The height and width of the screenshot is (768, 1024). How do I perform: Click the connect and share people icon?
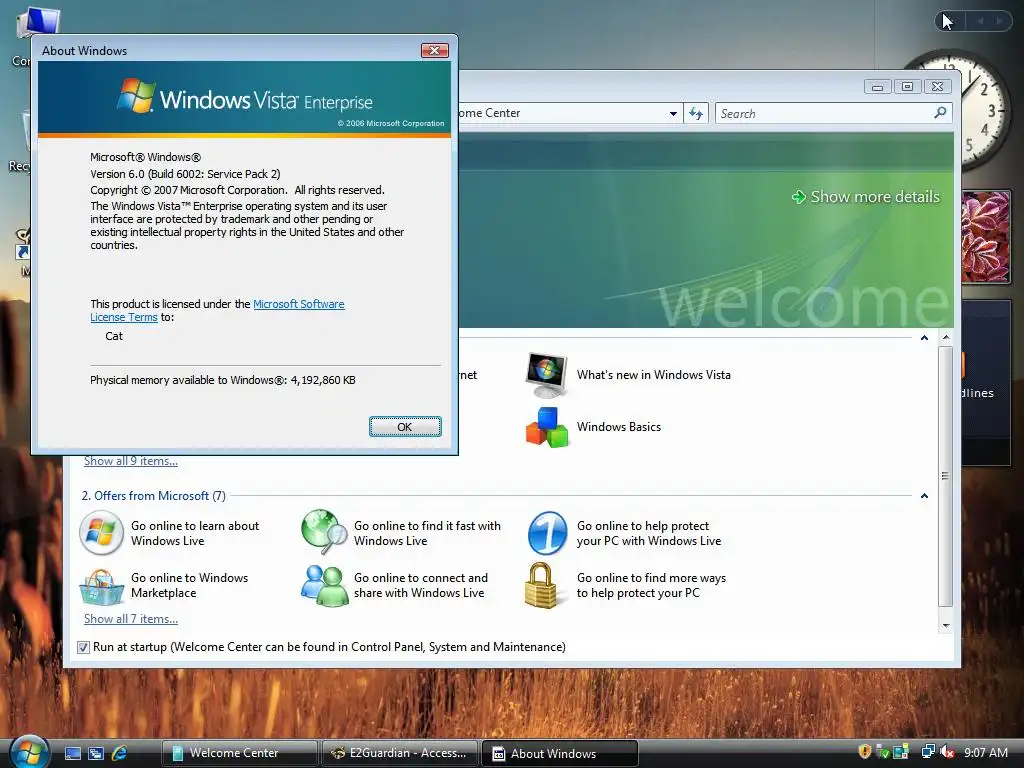point(324,586)
